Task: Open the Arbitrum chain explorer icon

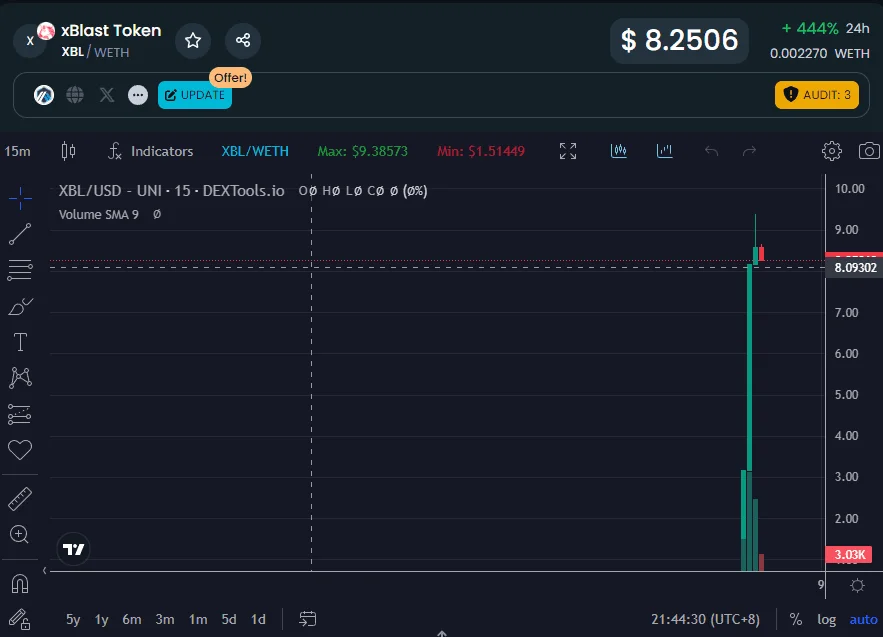Action: 44,95
